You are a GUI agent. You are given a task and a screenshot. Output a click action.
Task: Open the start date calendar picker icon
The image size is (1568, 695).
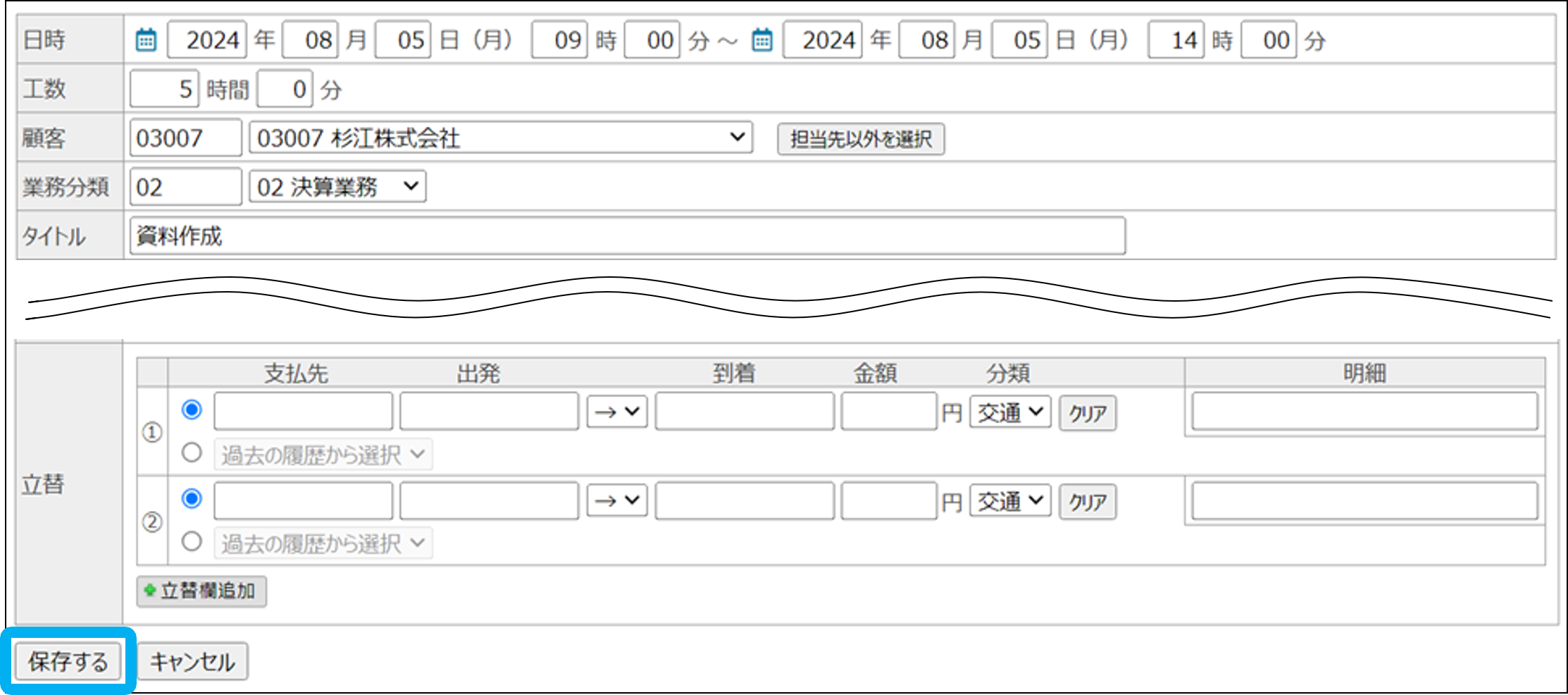(x=146, y=40)
